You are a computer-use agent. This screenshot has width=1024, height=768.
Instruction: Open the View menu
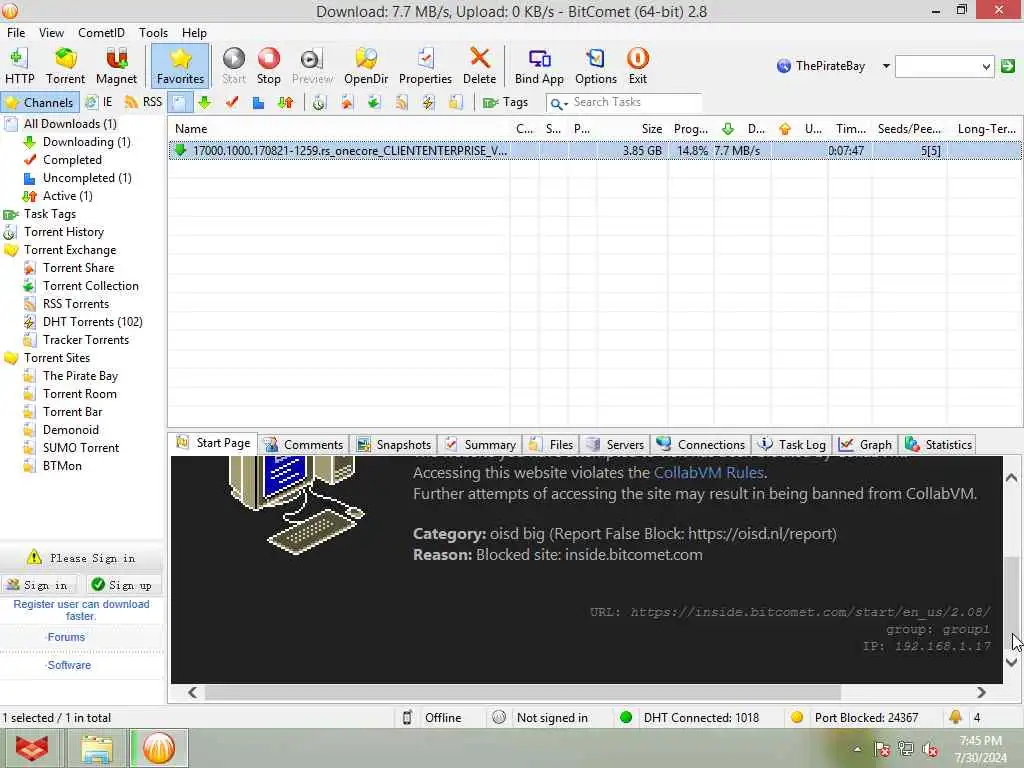coord(51,33)
